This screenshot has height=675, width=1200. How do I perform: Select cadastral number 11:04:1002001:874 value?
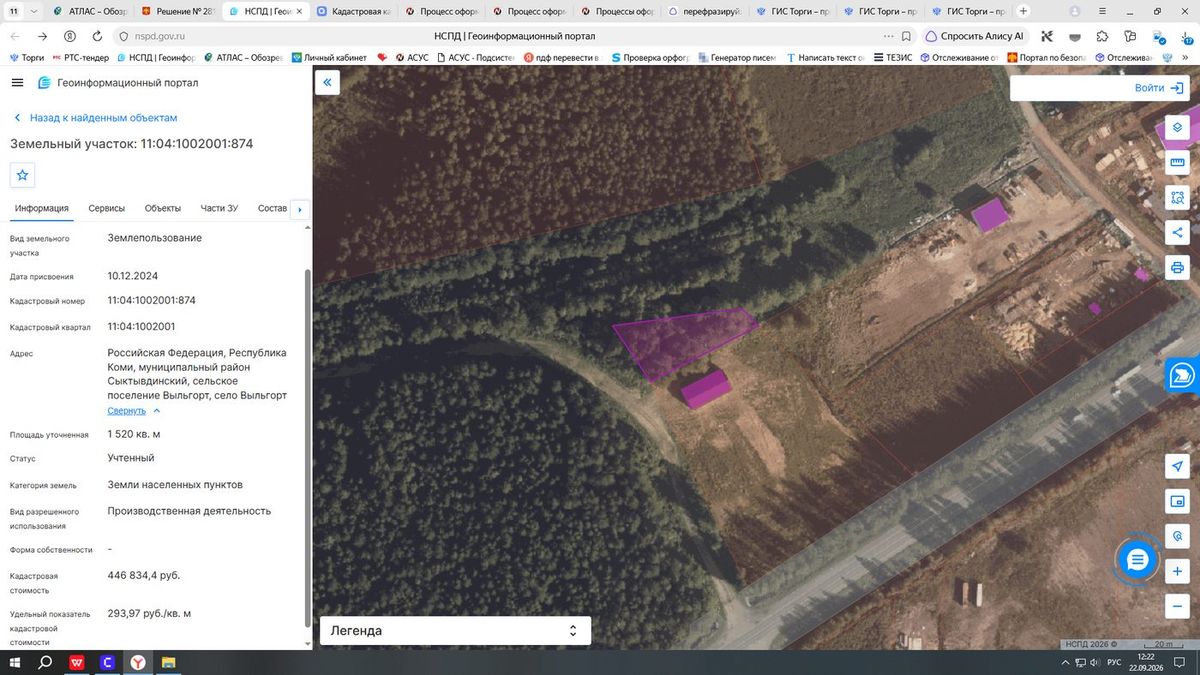(151, 301)
